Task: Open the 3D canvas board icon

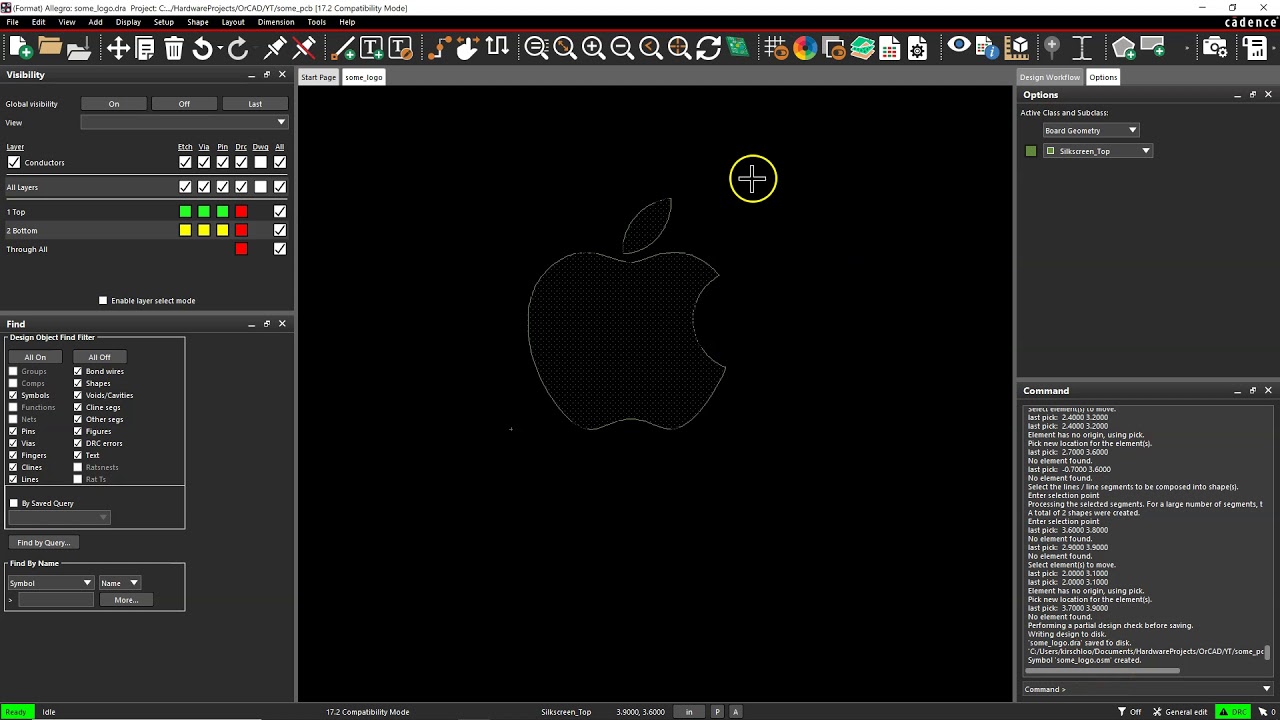Action: pos(737,47)
